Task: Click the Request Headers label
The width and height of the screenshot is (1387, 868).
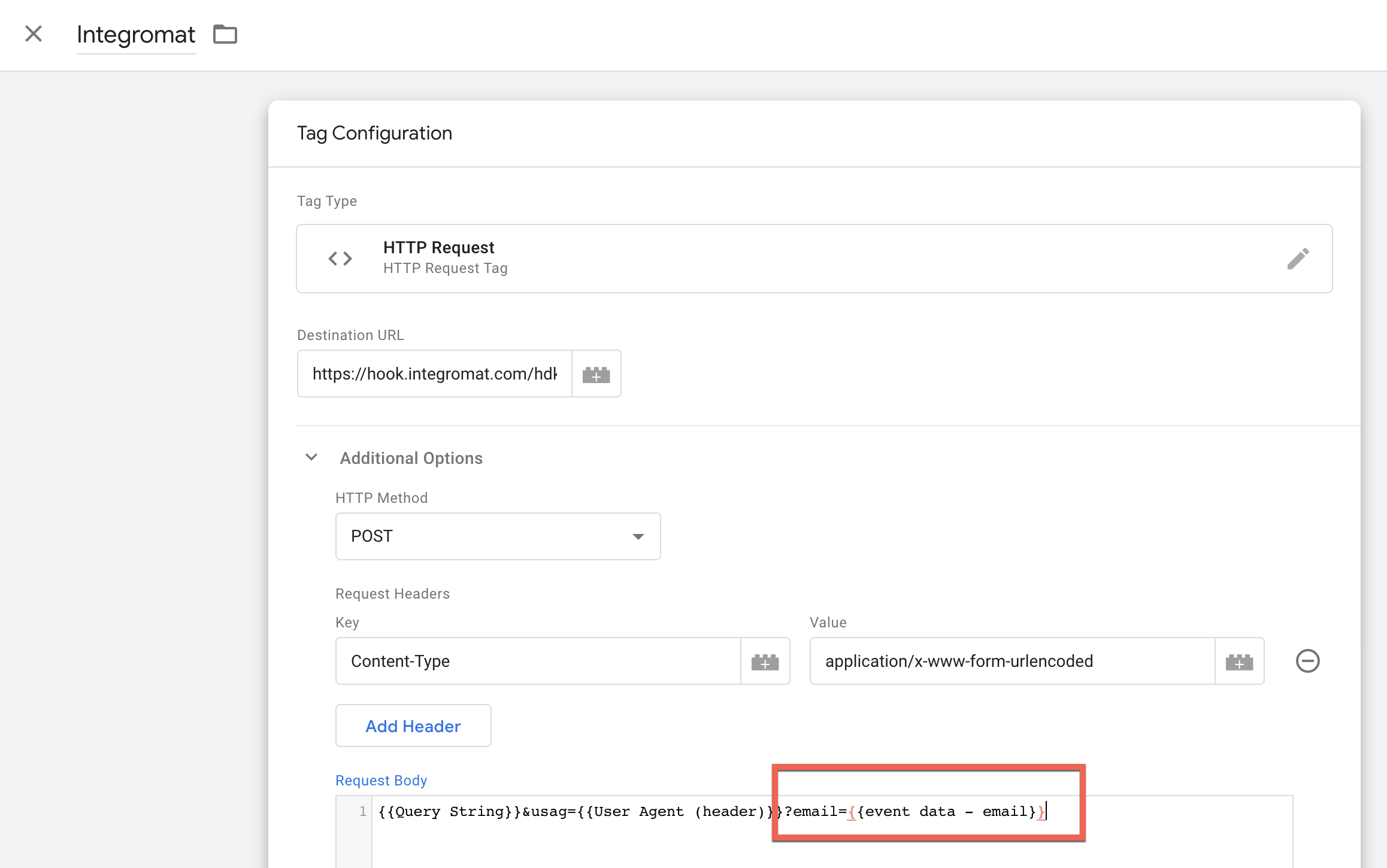Action: coord(392,594)
